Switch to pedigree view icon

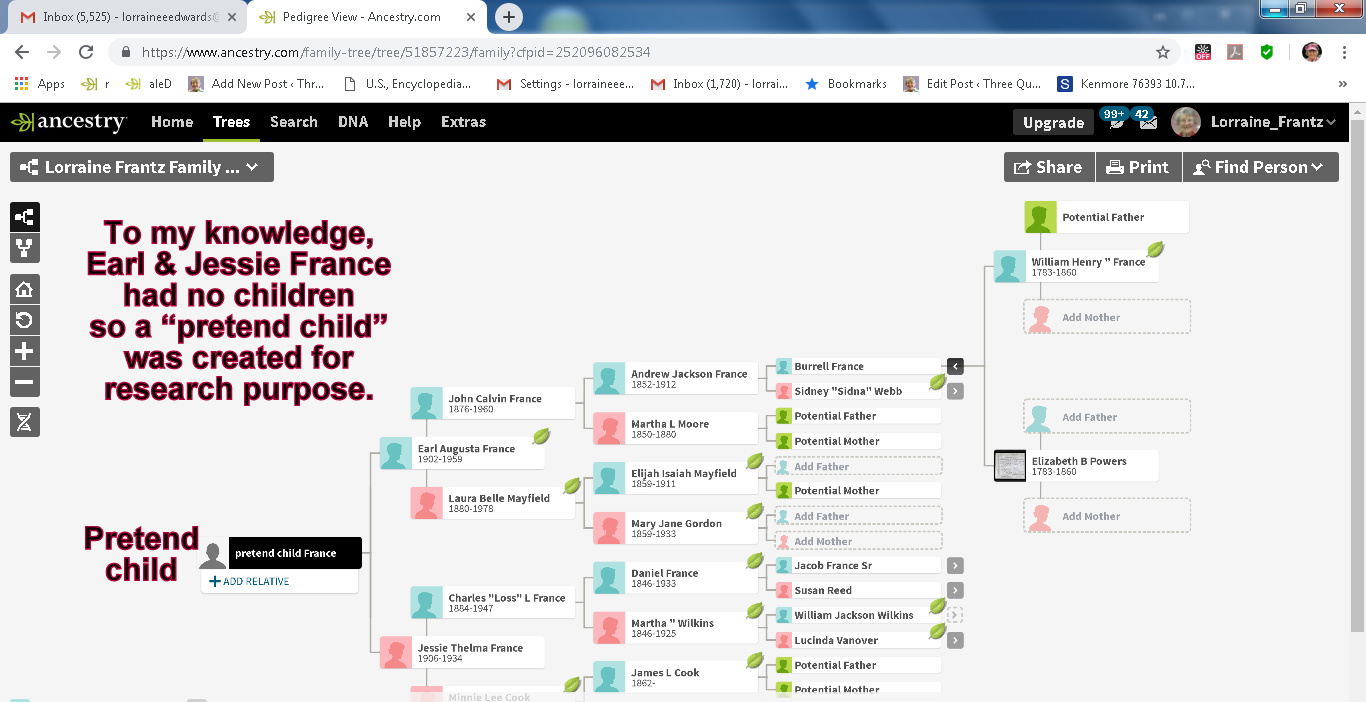pos(25,218)
